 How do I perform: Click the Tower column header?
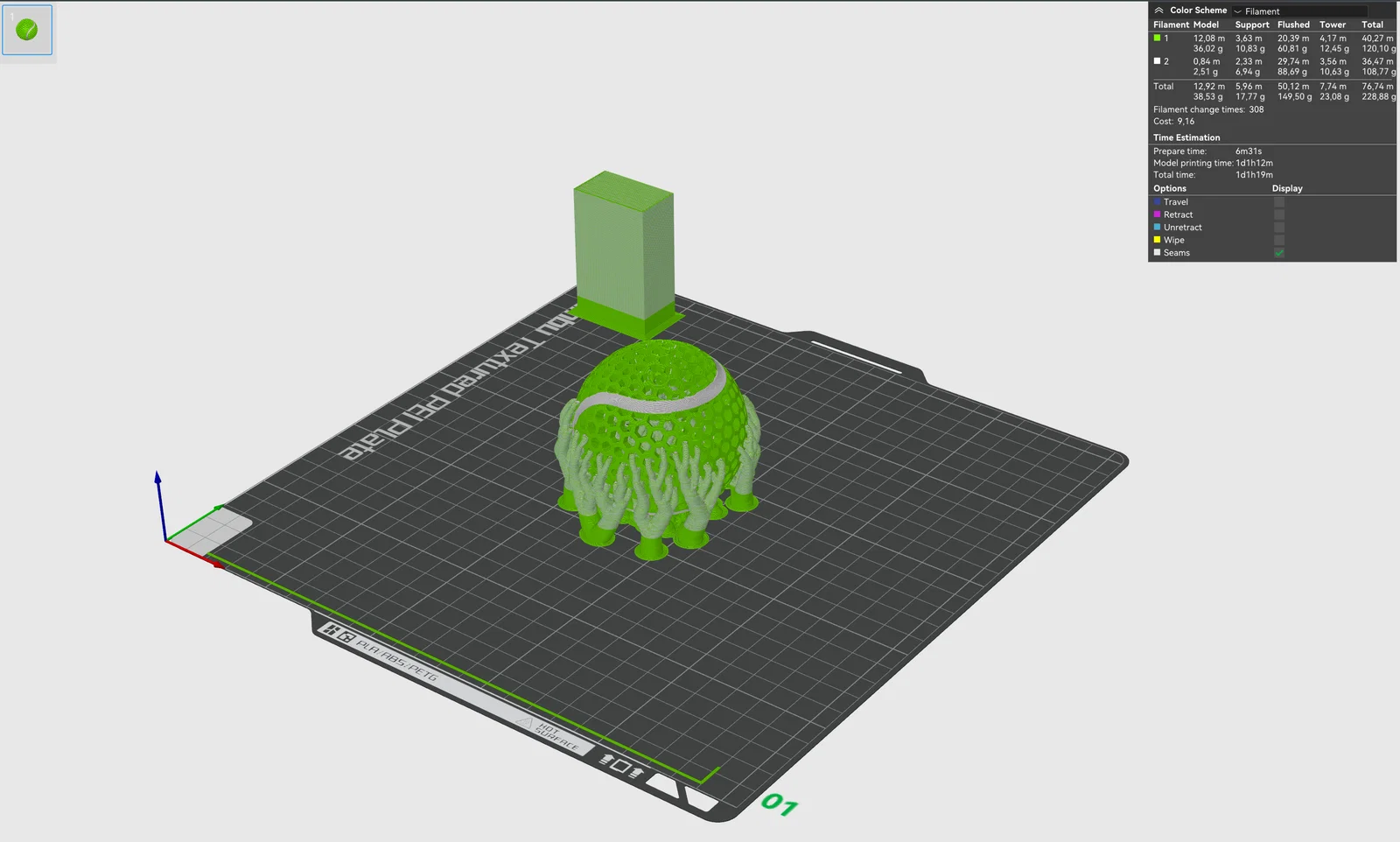[1333, 25]
